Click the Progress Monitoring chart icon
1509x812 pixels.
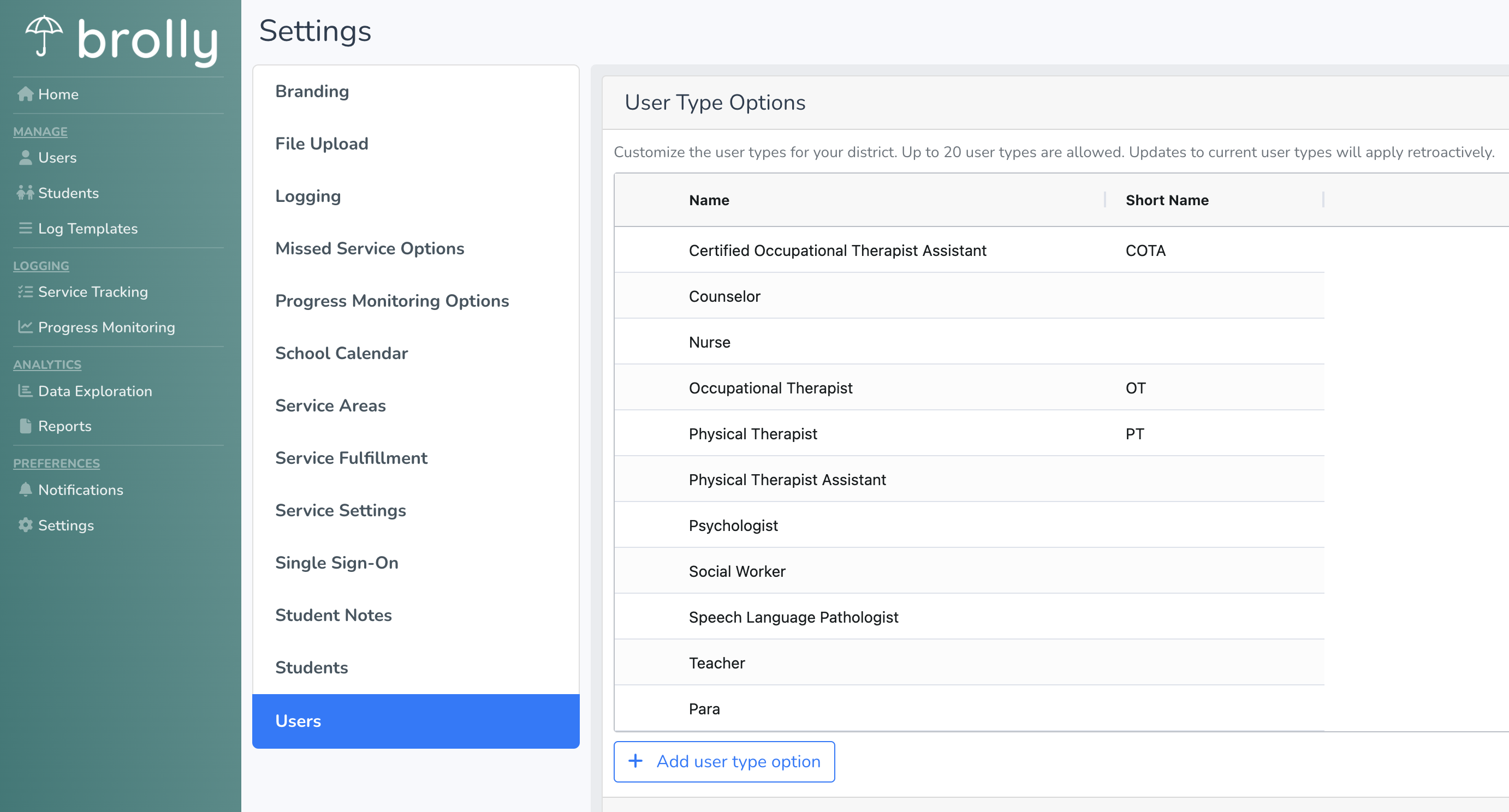(25, 327)
